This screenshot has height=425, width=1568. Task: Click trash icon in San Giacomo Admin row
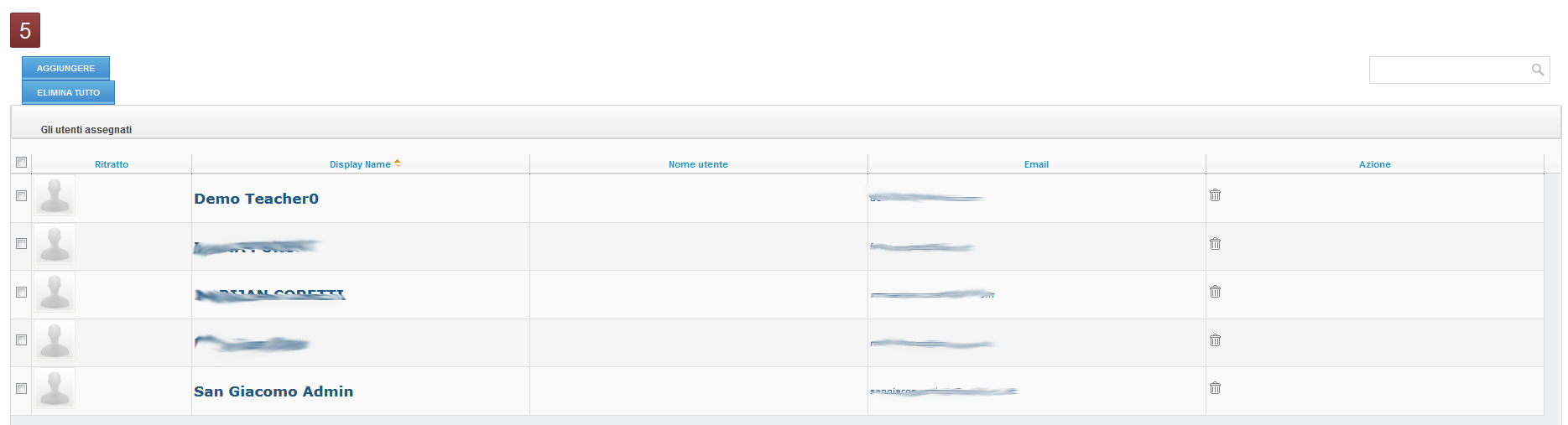[1215, 388]
